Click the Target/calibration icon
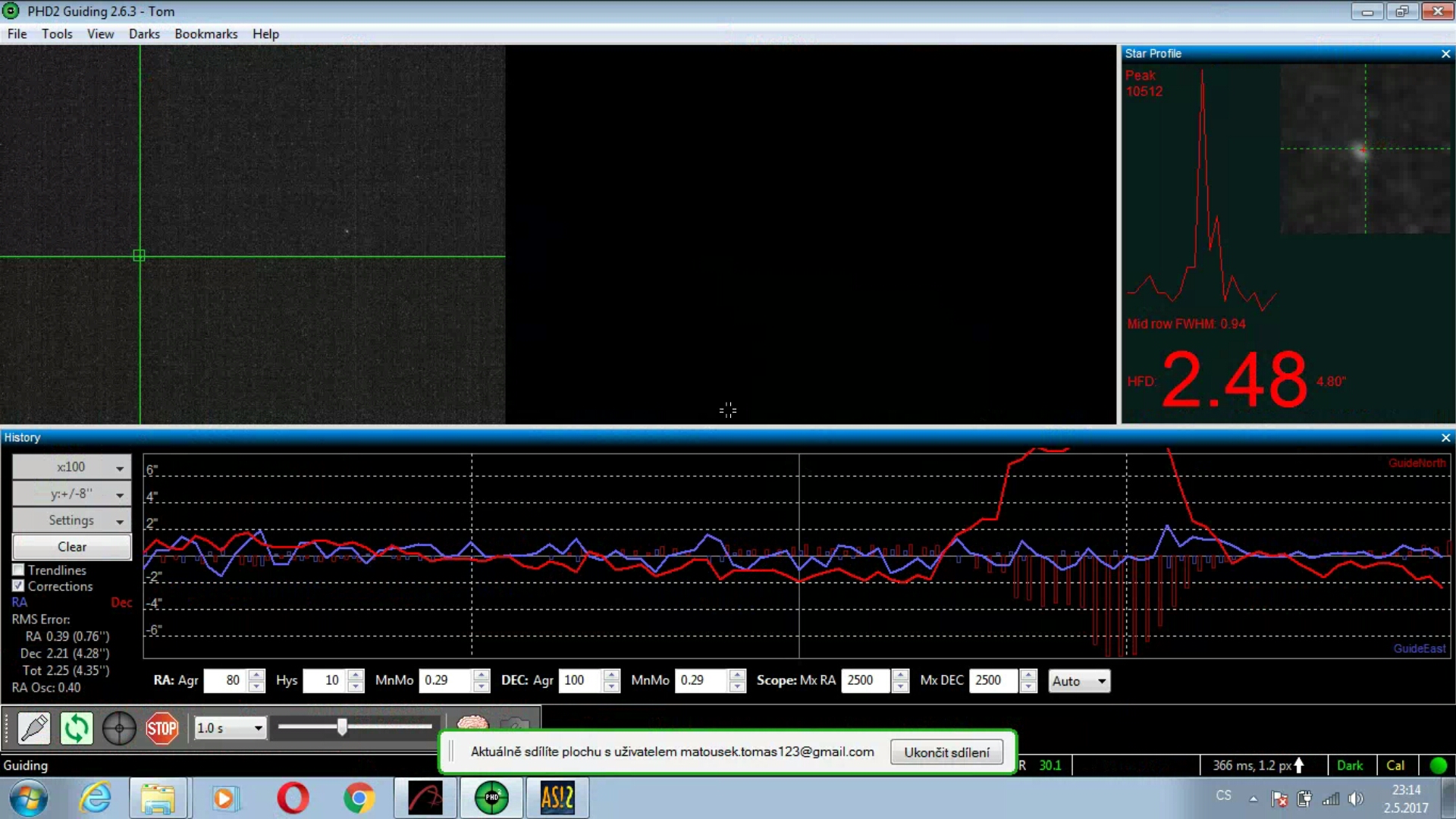1456x819 pixels. click(x=119, y=728)
